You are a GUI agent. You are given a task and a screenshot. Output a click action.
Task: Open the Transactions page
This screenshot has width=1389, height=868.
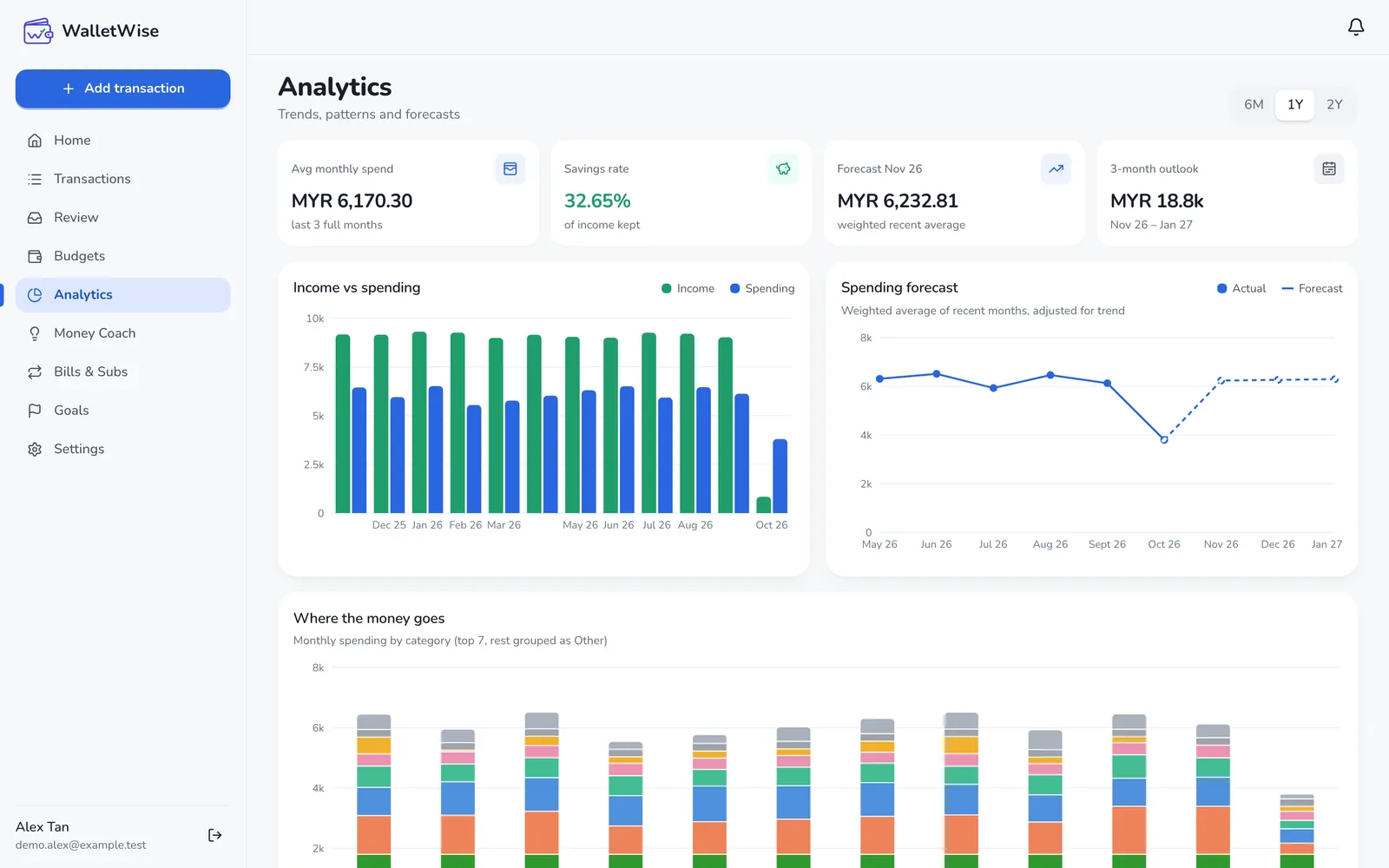pos(122,179)
